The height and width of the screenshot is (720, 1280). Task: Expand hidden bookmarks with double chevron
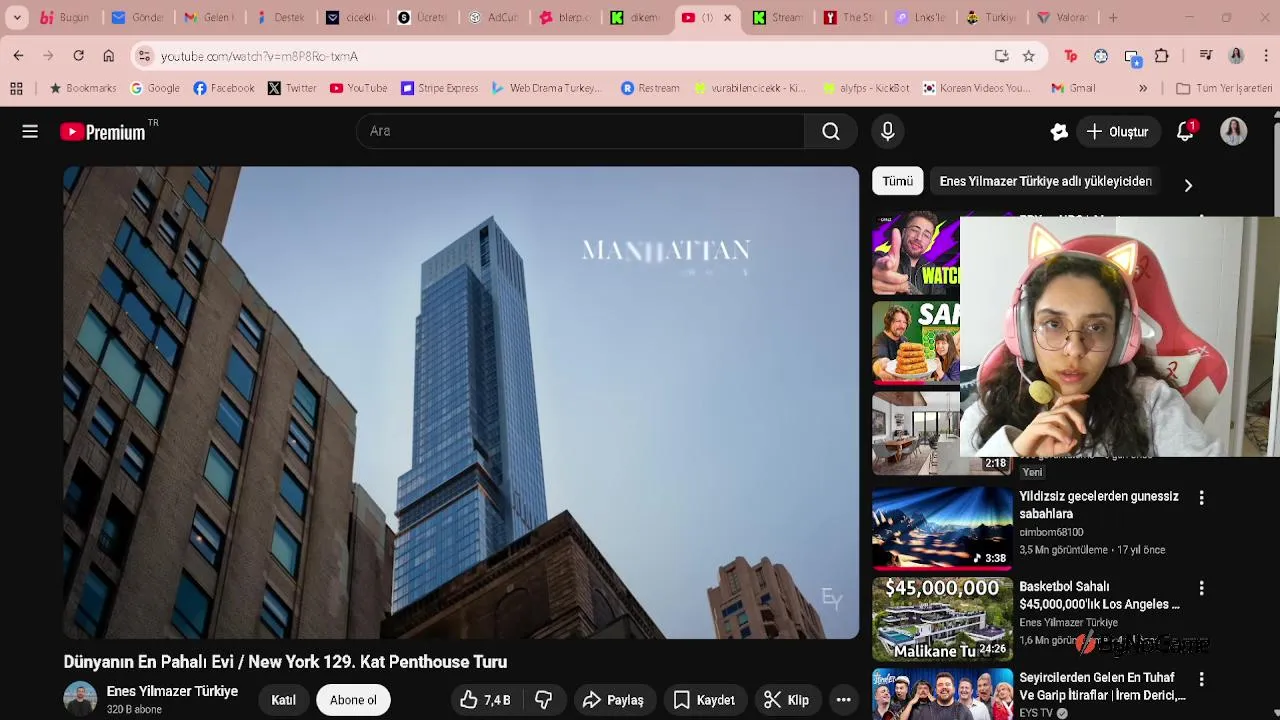click(x=1143, y=88)
